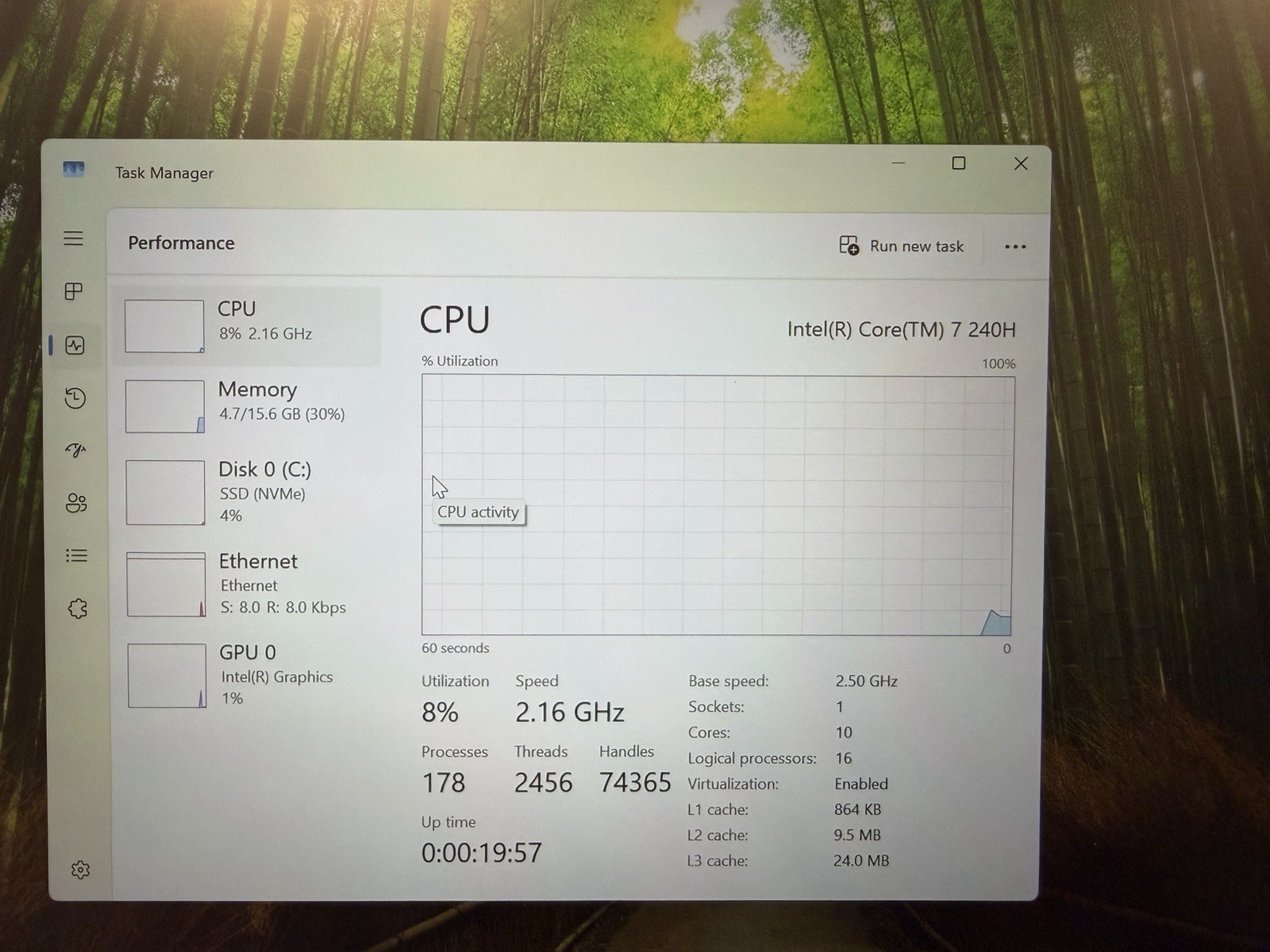Open the Services page icon

[x=77, y=608]
